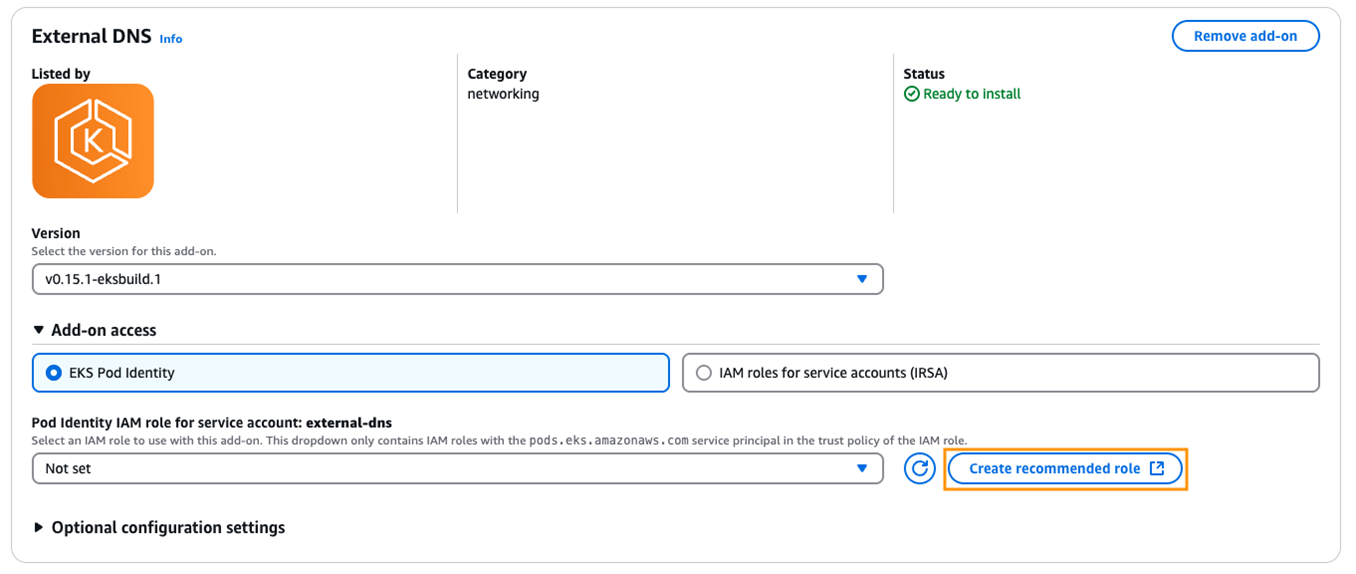Click the external-dns service account name
The image size is (1356, 574).
click(349, 423)
